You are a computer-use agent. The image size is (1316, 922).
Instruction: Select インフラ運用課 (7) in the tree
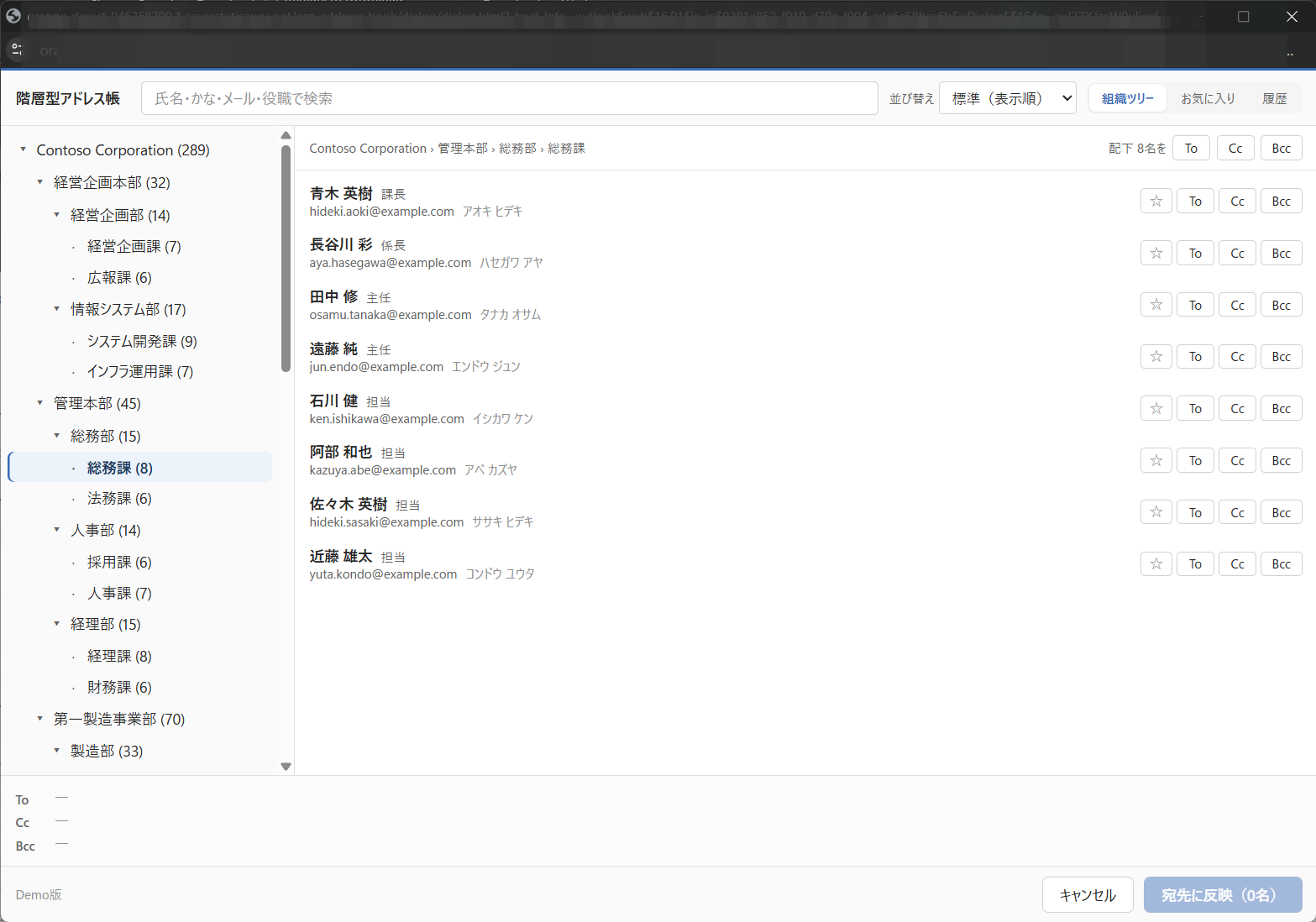pyautogui.click(x=140, y=372)
